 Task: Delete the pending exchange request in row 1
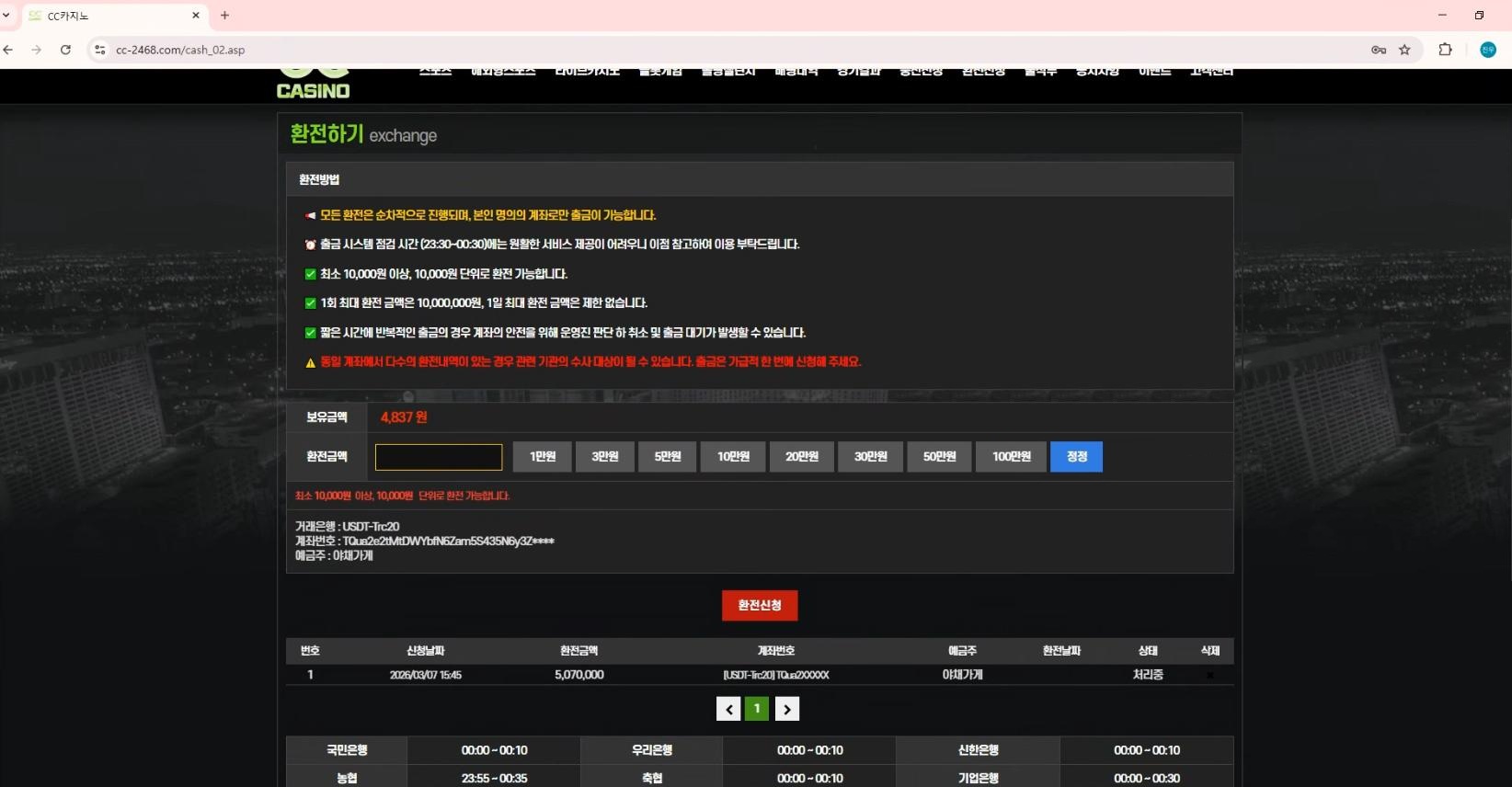pyautogui.click(x=1209, y=675)
